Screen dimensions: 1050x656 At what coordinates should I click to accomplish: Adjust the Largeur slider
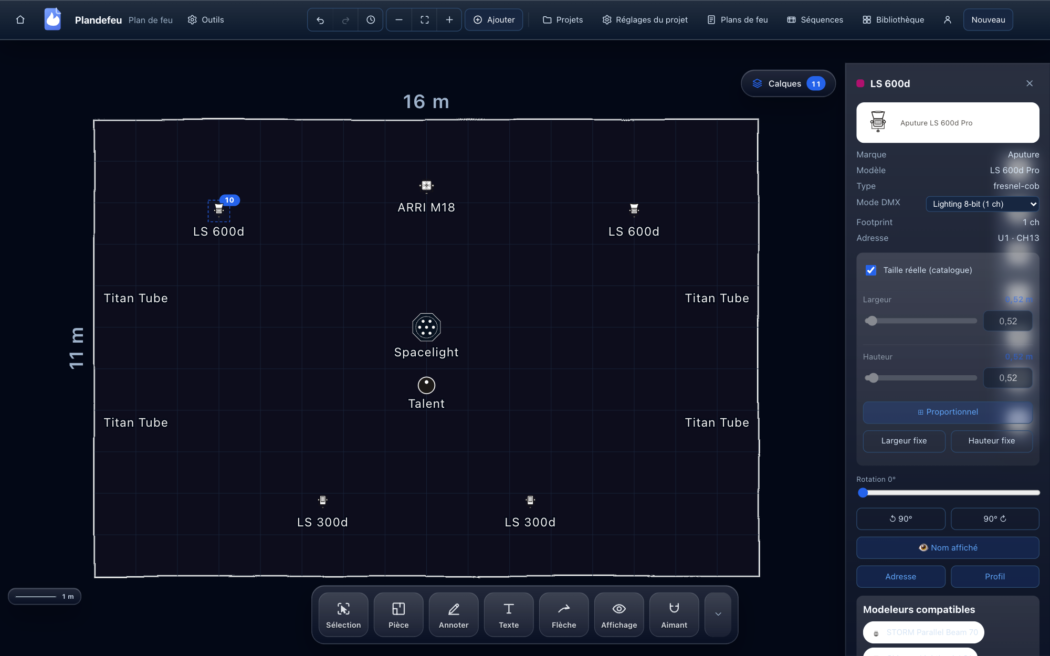click(920, 321)
